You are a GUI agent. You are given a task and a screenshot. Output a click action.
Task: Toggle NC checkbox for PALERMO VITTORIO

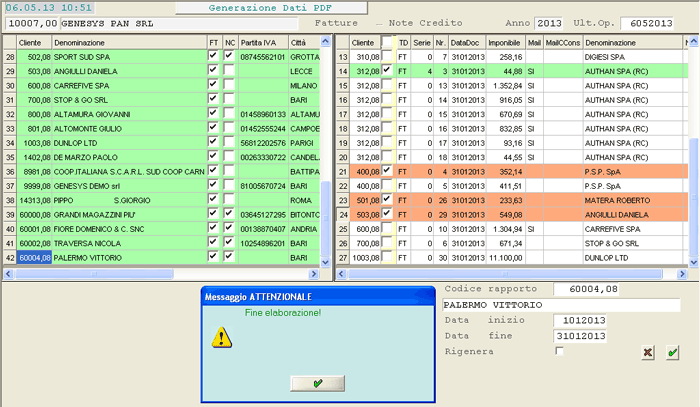229,257
